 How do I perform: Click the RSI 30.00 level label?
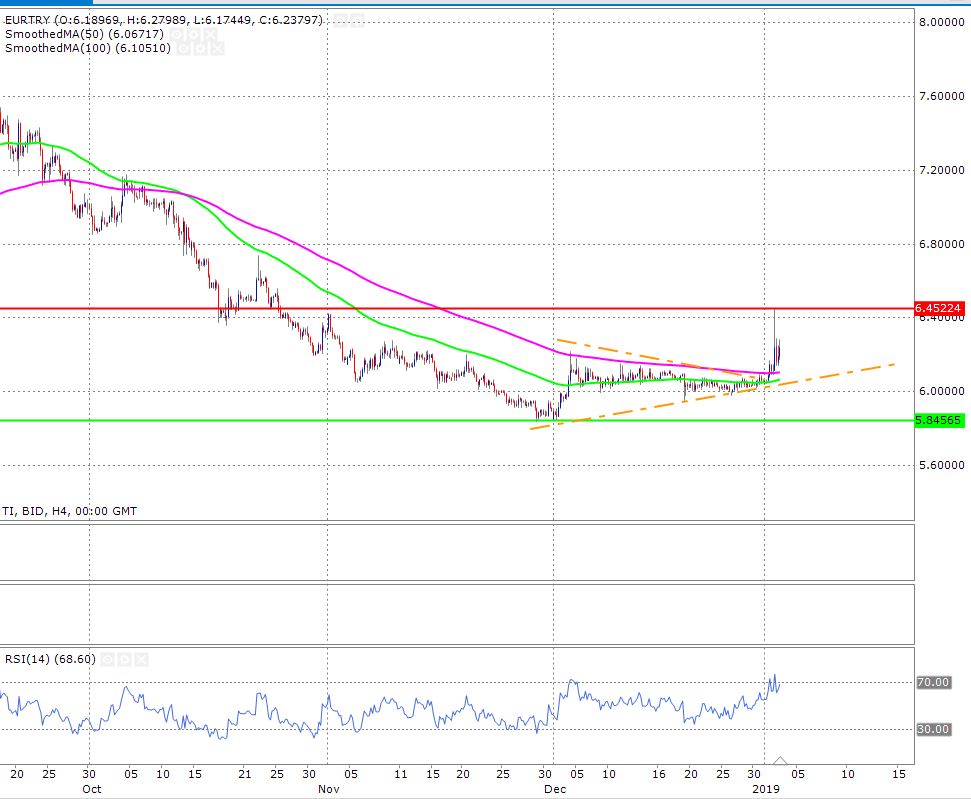(x=933, y=730)
